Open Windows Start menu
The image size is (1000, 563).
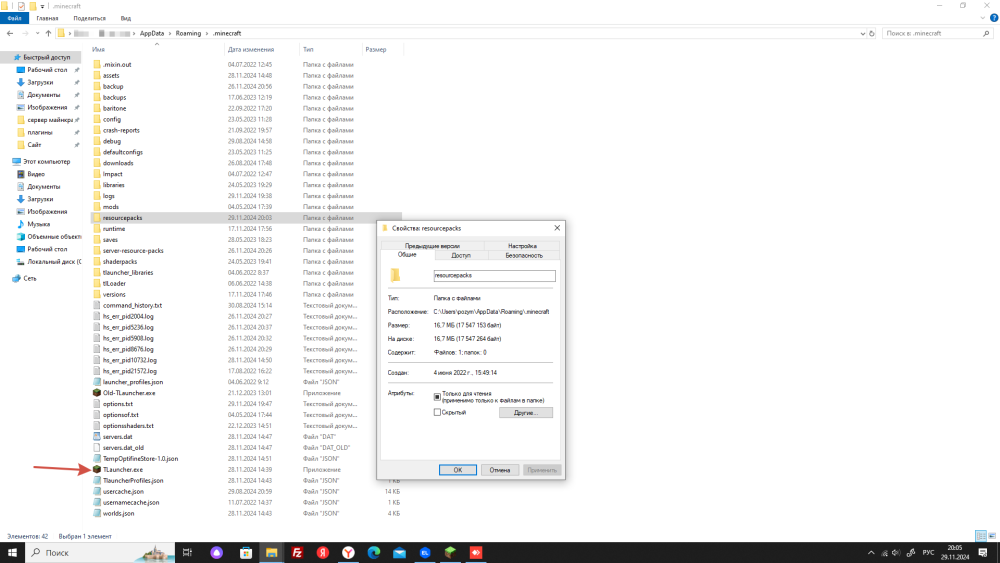click(11, 552)
